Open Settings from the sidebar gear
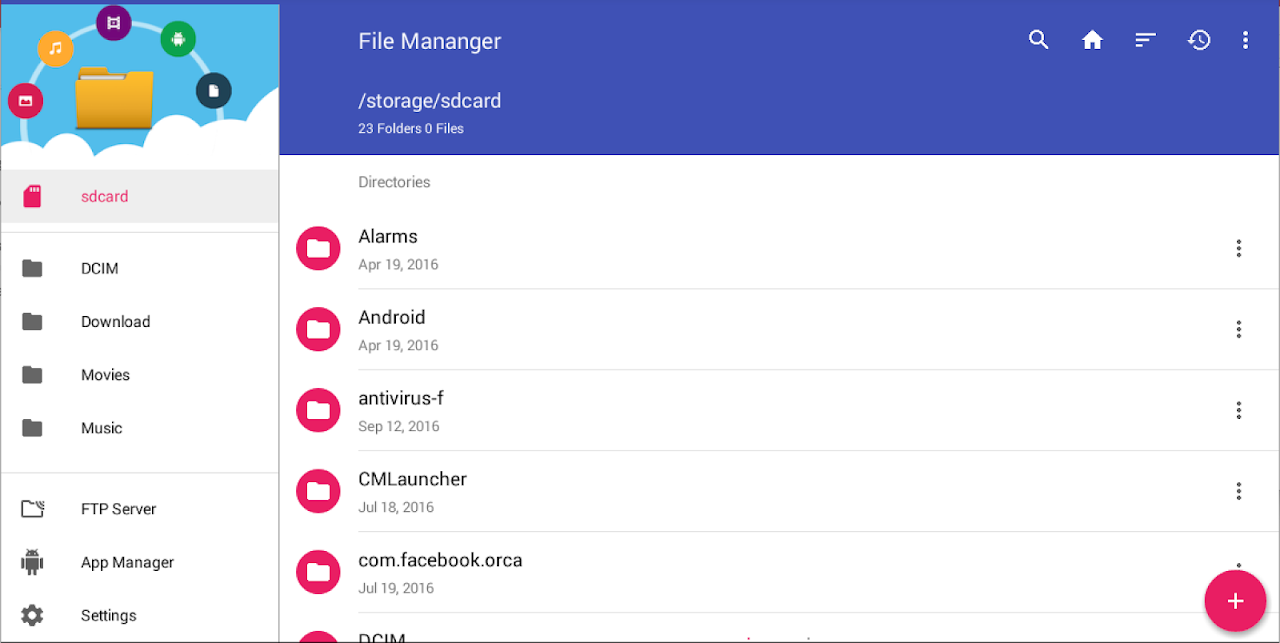 108,615
